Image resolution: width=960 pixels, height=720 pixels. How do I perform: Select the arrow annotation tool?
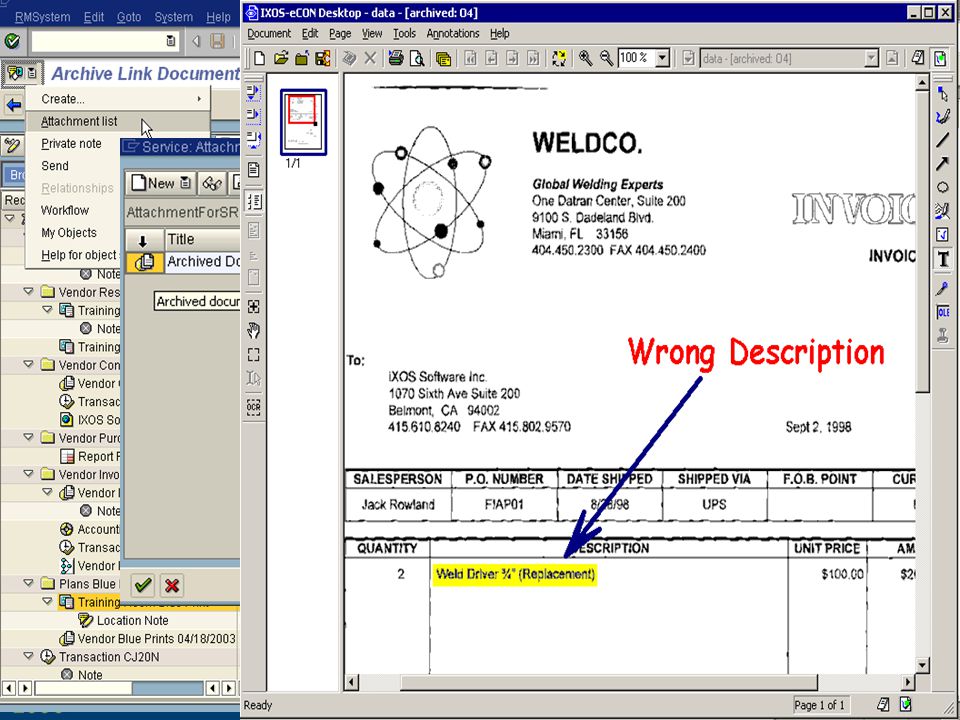pos(943,163)
